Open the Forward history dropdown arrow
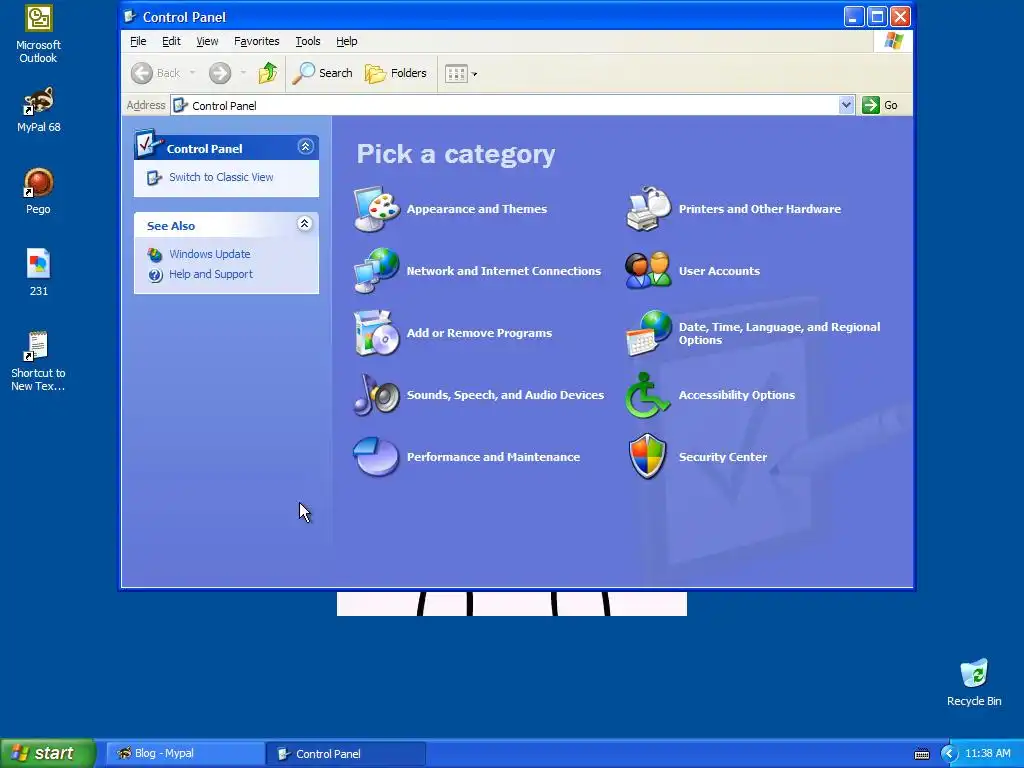This screenshot has width=1024, height=768. (x=243, y=73)
